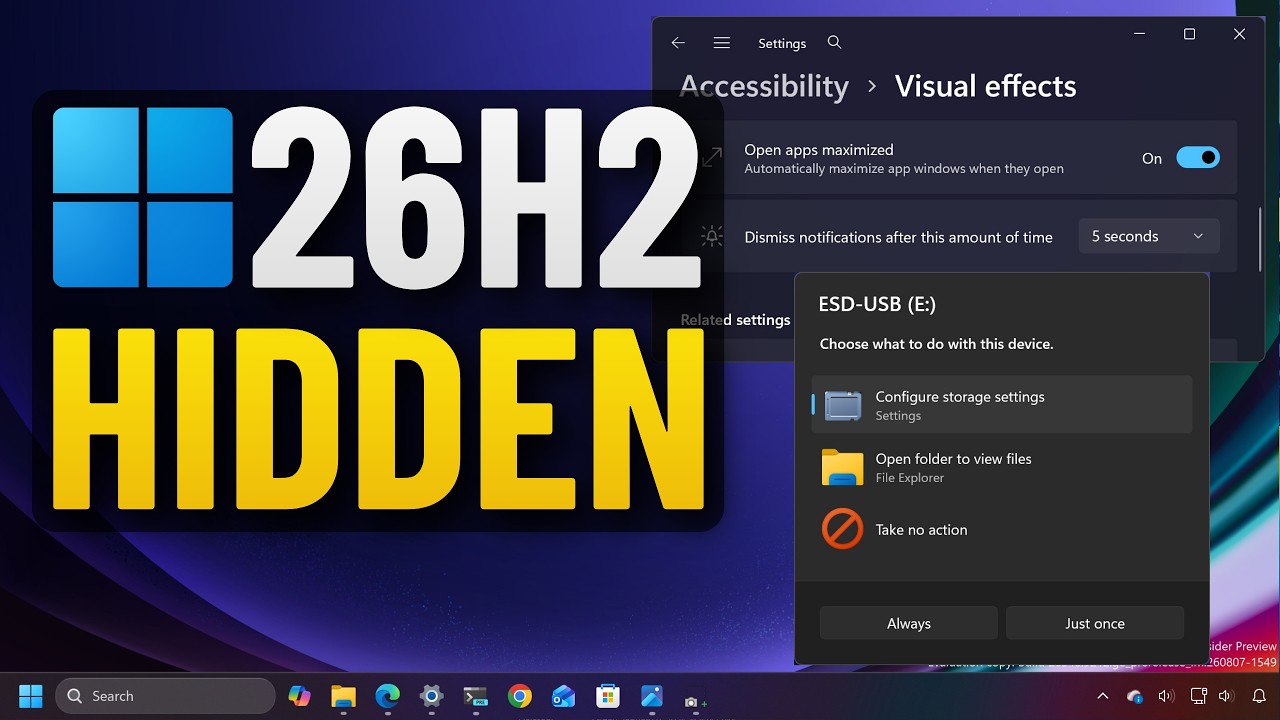Open Copilot from the taskbar

(x=299, y=696)
